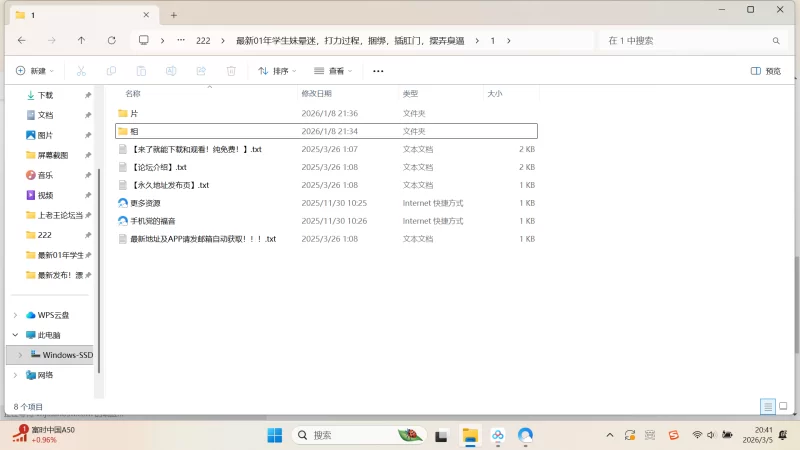Go up one folder level
The image size is (800, 450).
coord(81,40)
